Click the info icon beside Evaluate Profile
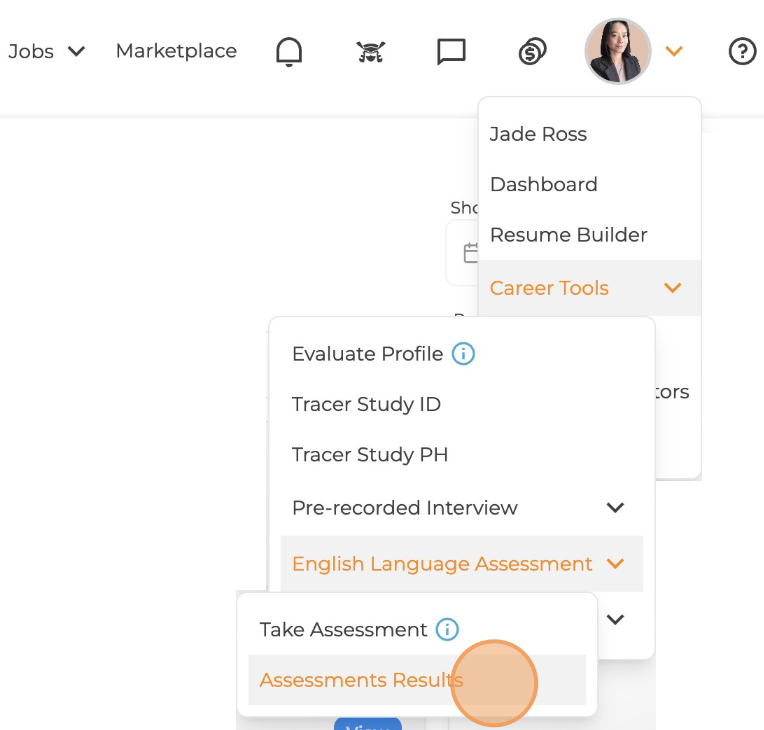764x730 pixels. (x=463, y=354)
